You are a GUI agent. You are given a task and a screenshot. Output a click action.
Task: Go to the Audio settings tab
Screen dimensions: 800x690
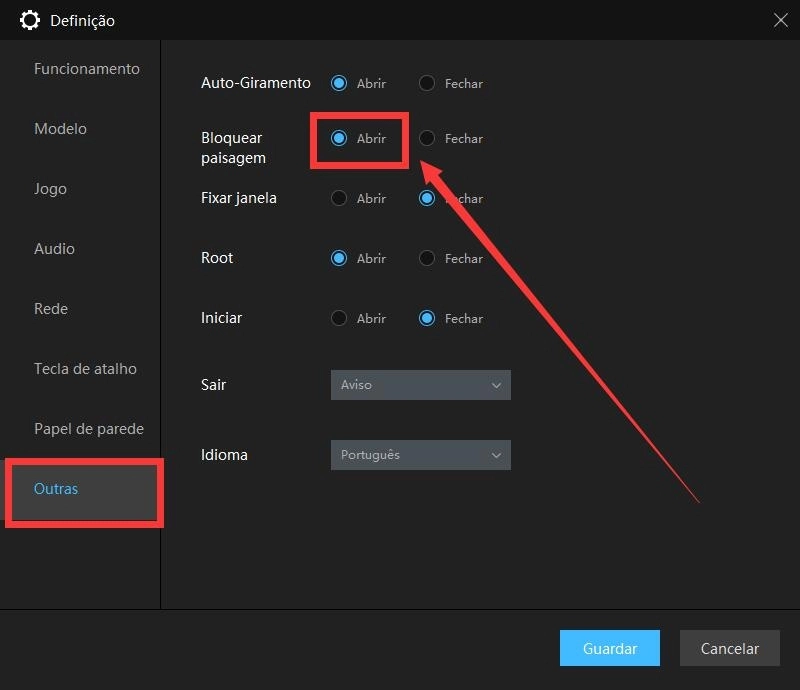coord(54,249)
